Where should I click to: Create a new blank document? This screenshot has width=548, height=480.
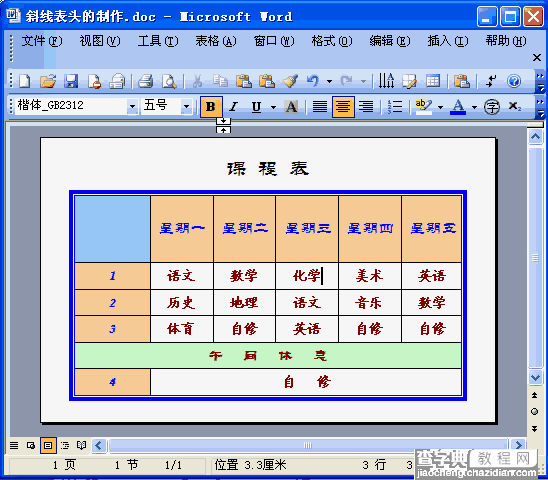pos(24,81)
